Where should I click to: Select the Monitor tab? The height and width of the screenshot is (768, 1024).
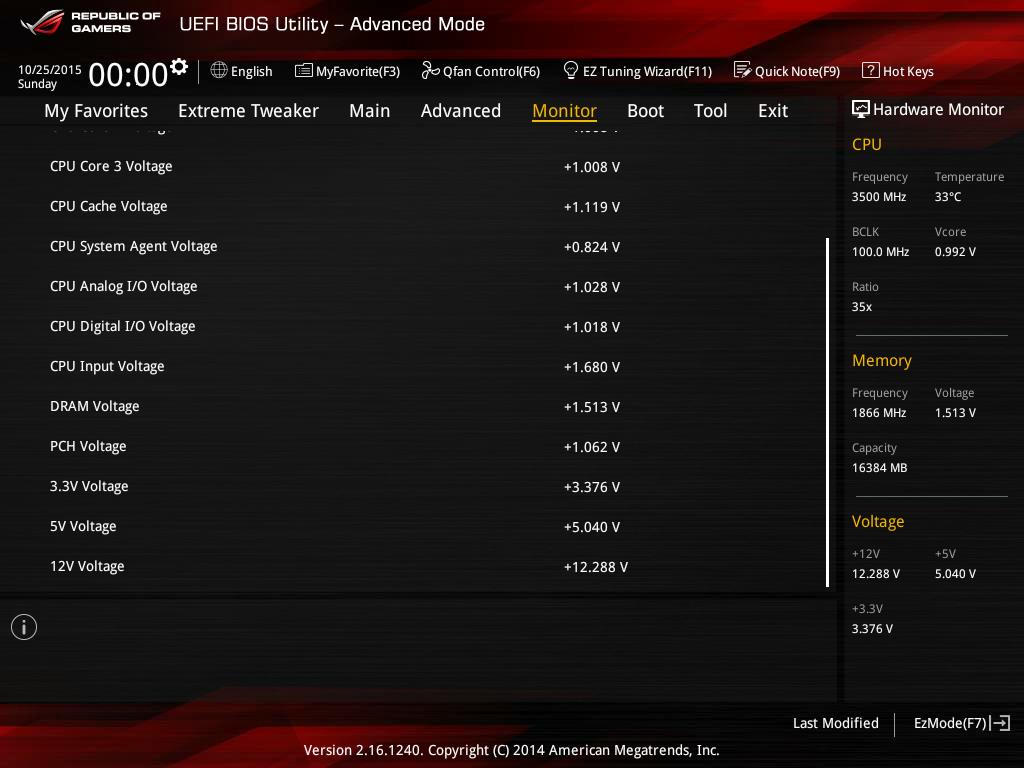pyautogui.click(x=564, y=111)
